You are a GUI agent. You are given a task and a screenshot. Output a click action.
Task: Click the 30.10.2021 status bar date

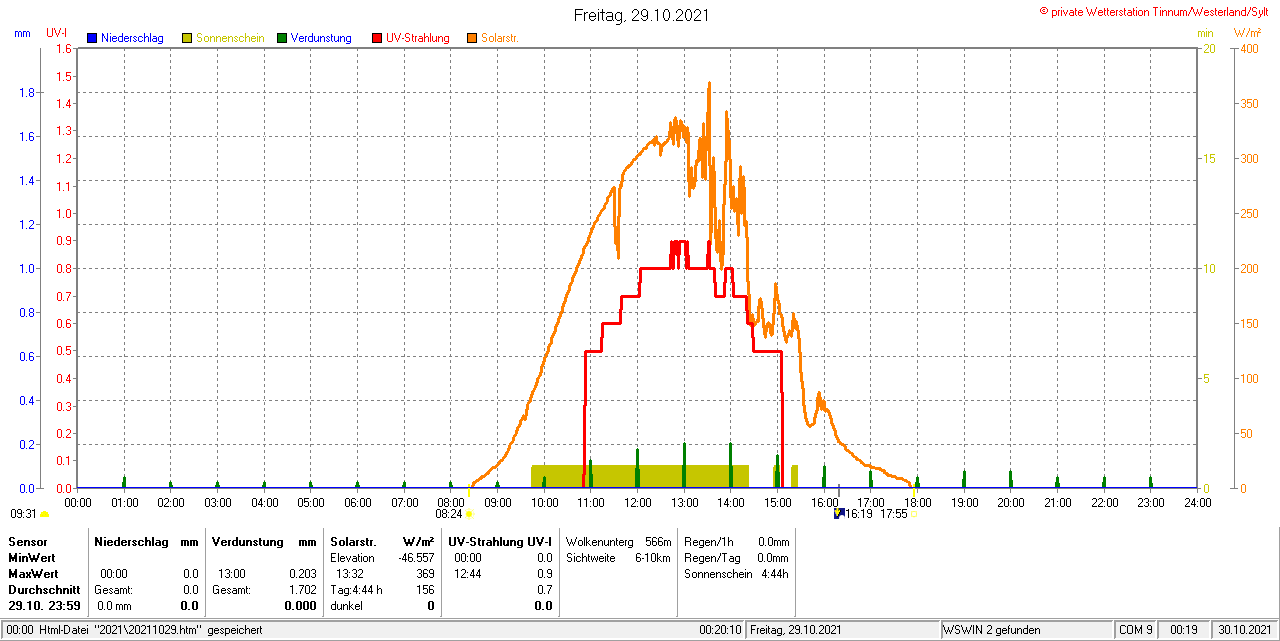[1243, 630]
